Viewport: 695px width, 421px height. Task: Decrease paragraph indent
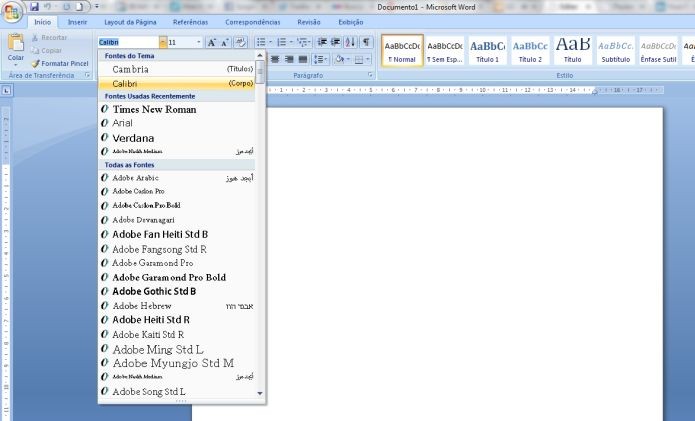point(322,42)
